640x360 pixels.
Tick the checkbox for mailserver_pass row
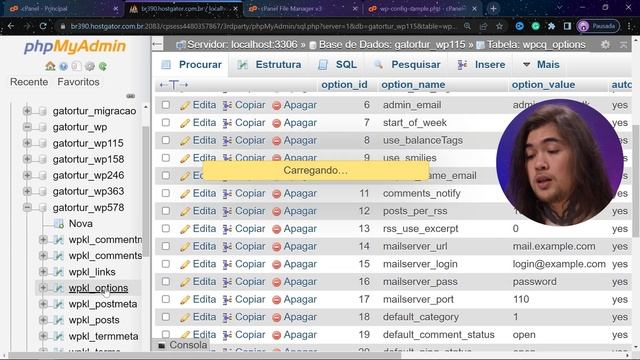pos(166,281)
